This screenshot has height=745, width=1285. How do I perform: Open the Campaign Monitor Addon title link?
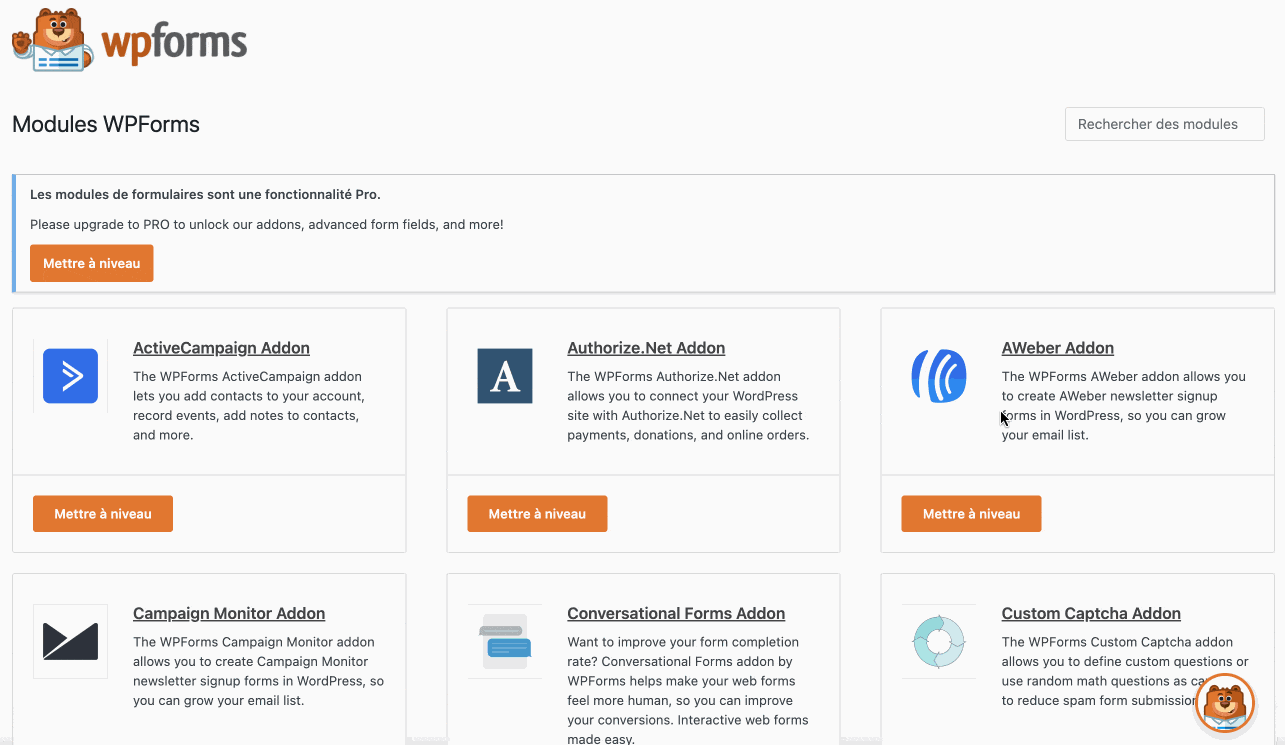[229, 613]
